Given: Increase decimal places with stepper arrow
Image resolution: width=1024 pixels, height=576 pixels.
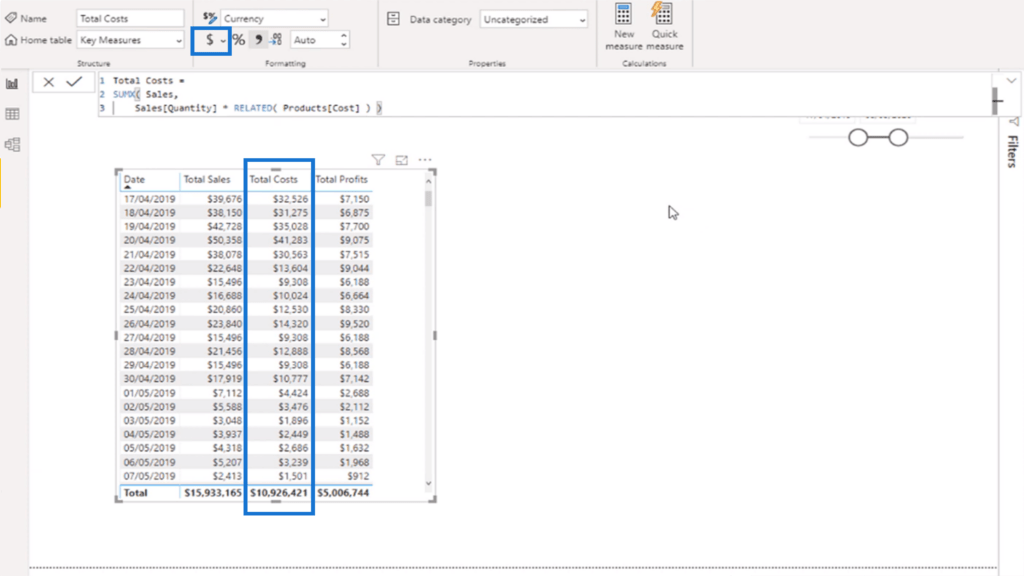Looking at the screenshot, I should tap(344, 36).
